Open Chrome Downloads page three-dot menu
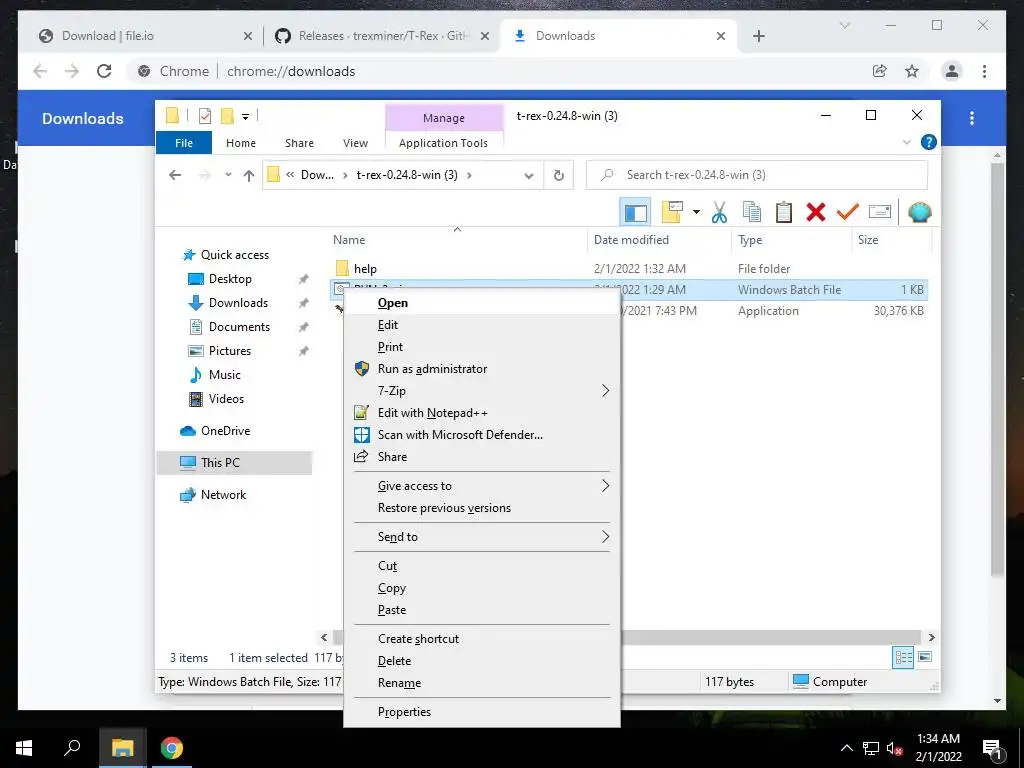1024x768 pixels. tap(972, 118)
